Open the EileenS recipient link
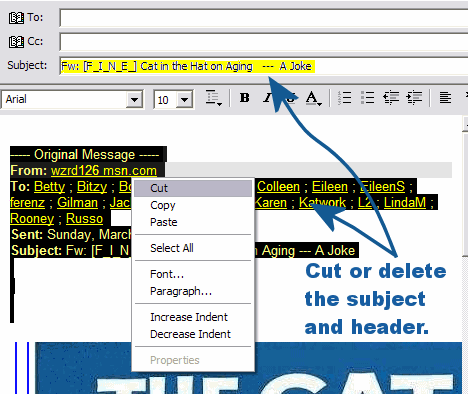The image size is (468, 394). [x=382, y=187]
